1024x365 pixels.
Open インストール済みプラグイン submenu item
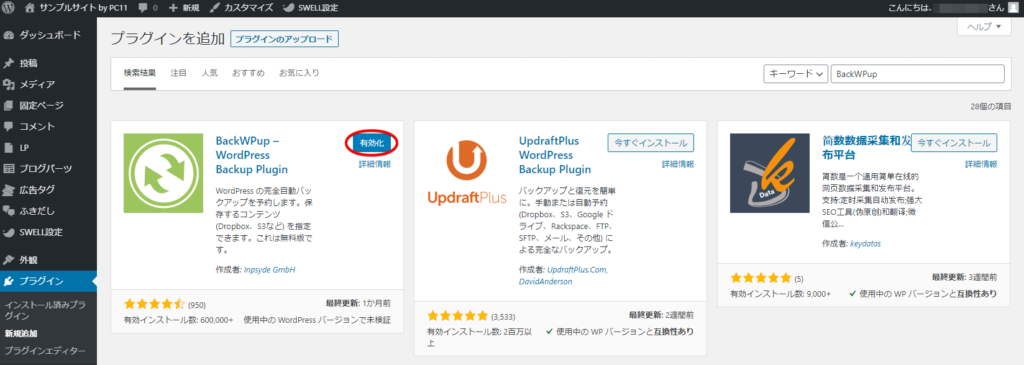pyautogui.click(x=44, y=310)
